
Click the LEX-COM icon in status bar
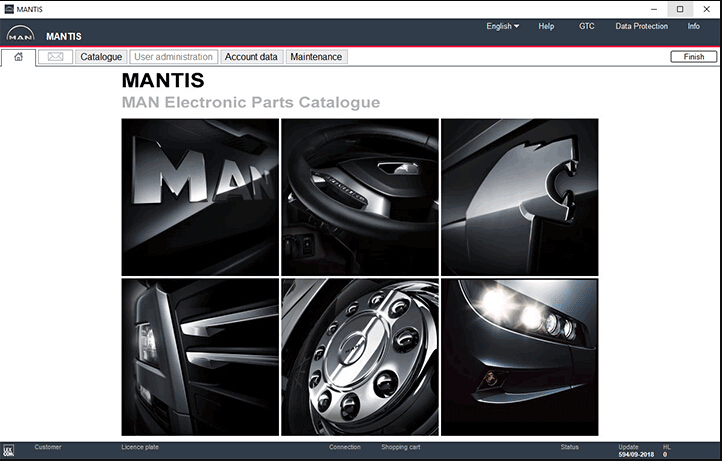tap(9, 451)
